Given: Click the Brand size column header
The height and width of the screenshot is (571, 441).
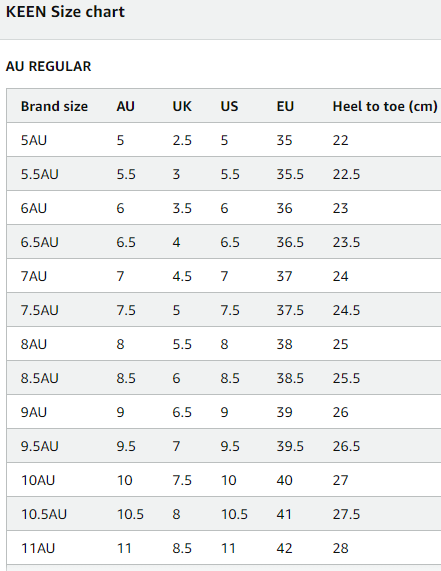Looking at the screenshot, I should 54,106.
